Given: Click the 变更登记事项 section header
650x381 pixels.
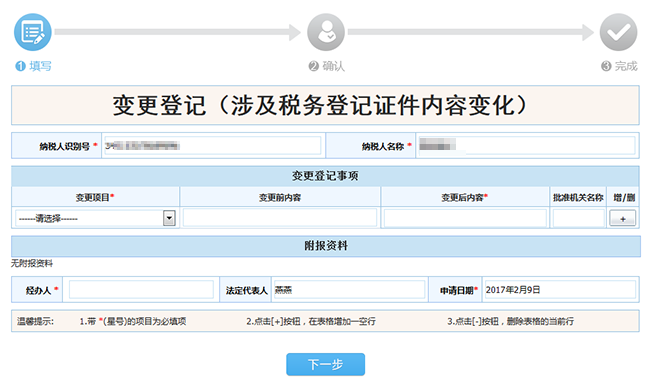Looking at the screenshot, I should 325,176.
